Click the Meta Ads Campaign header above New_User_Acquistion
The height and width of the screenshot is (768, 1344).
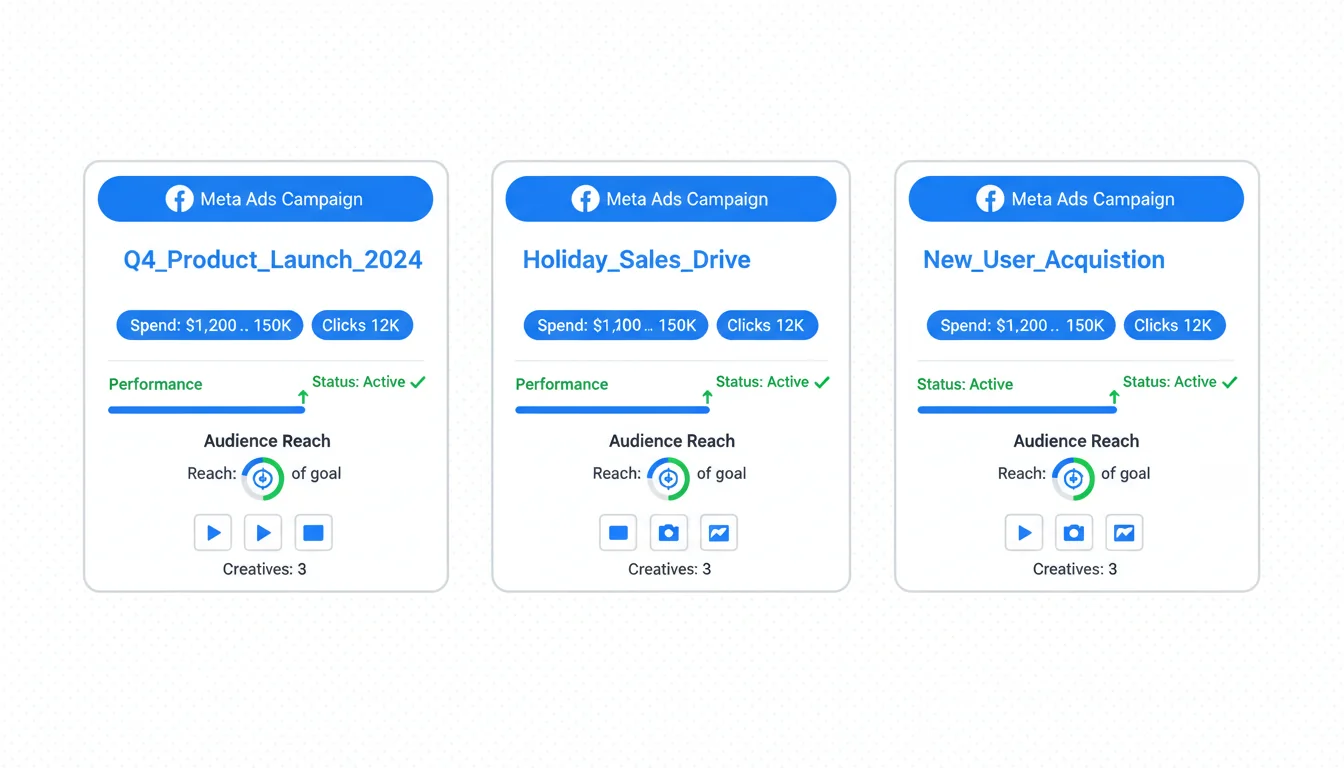coord(1076,199)
